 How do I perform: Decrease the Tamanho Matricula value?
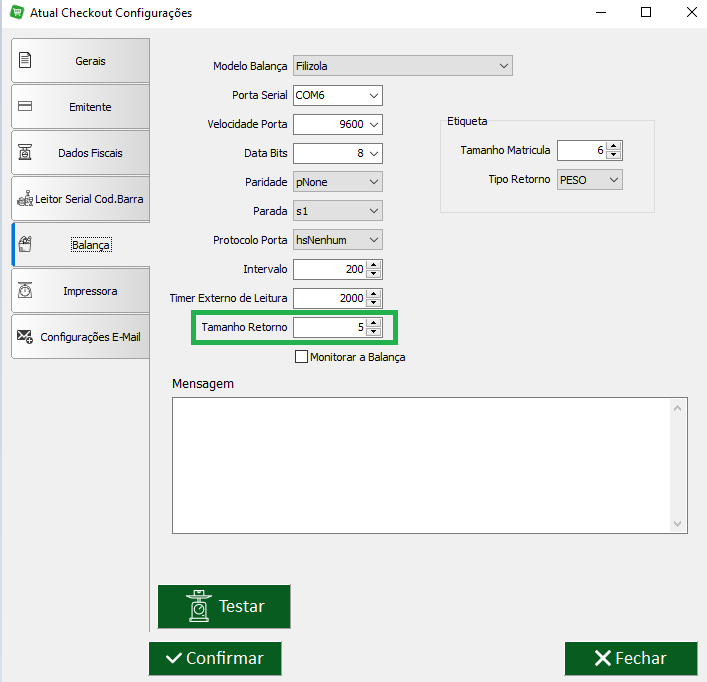click(x=614, y=155)
